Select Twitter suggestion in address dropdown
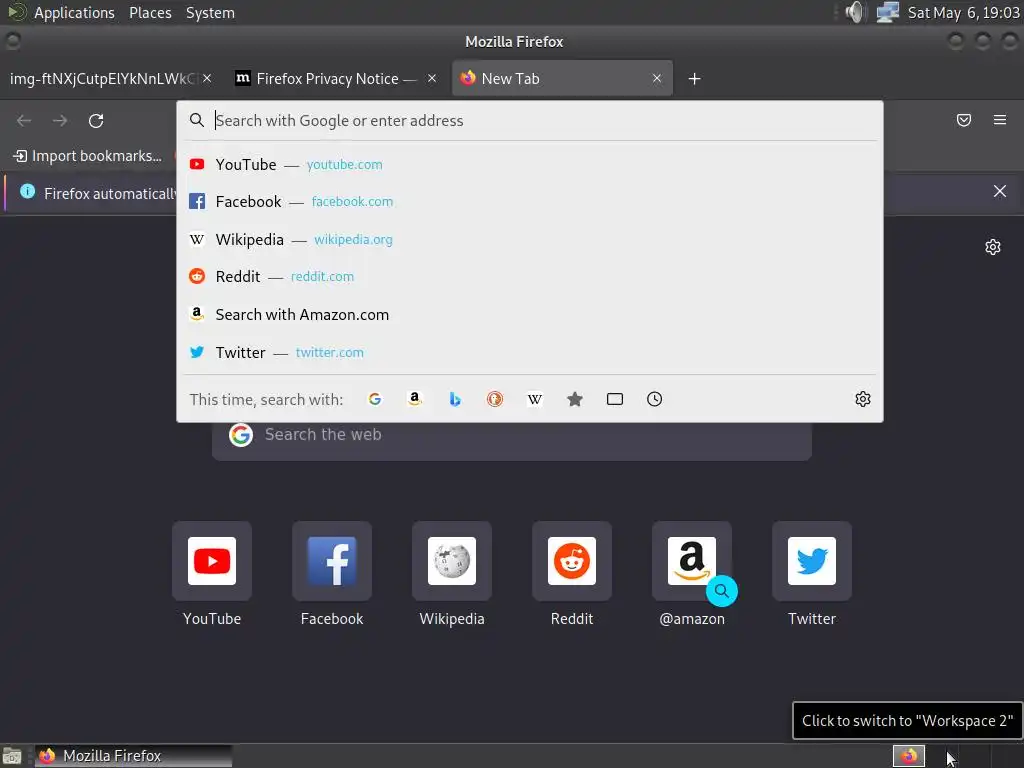The image size is (1024, 768). pyautogui.click(x=530, y=353)
